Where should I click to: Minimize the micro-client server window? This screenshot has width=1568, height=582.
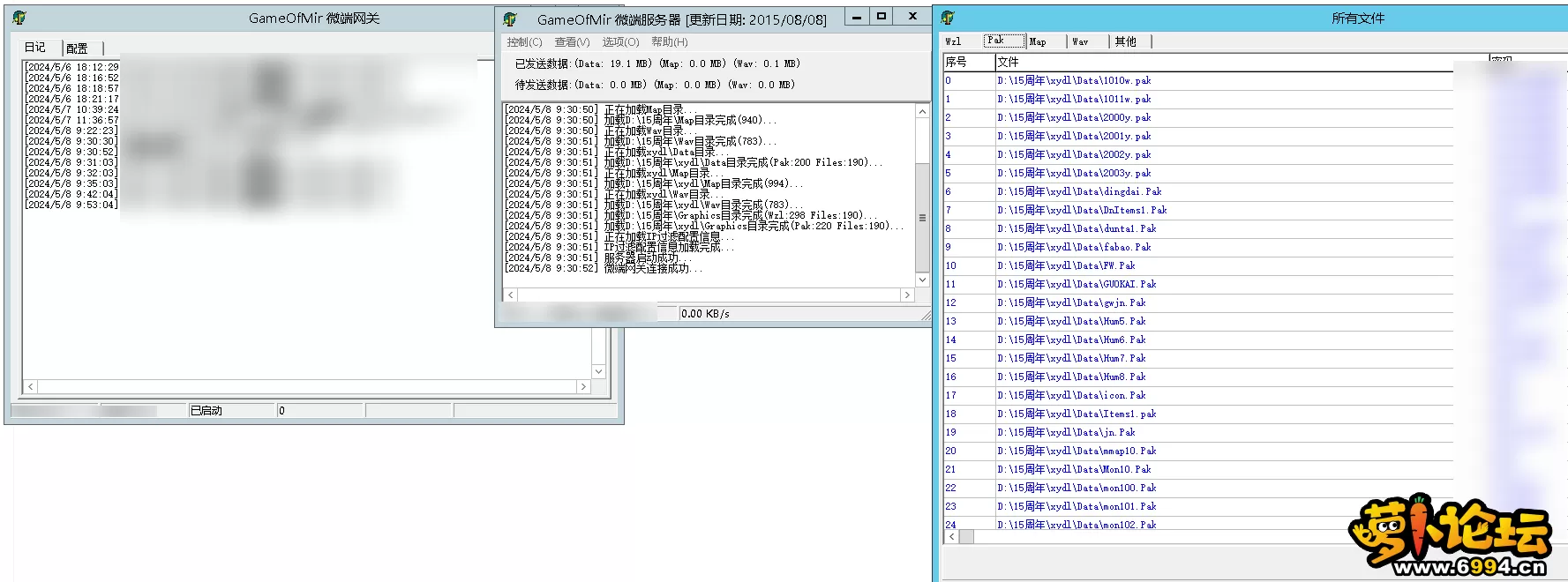856,17
